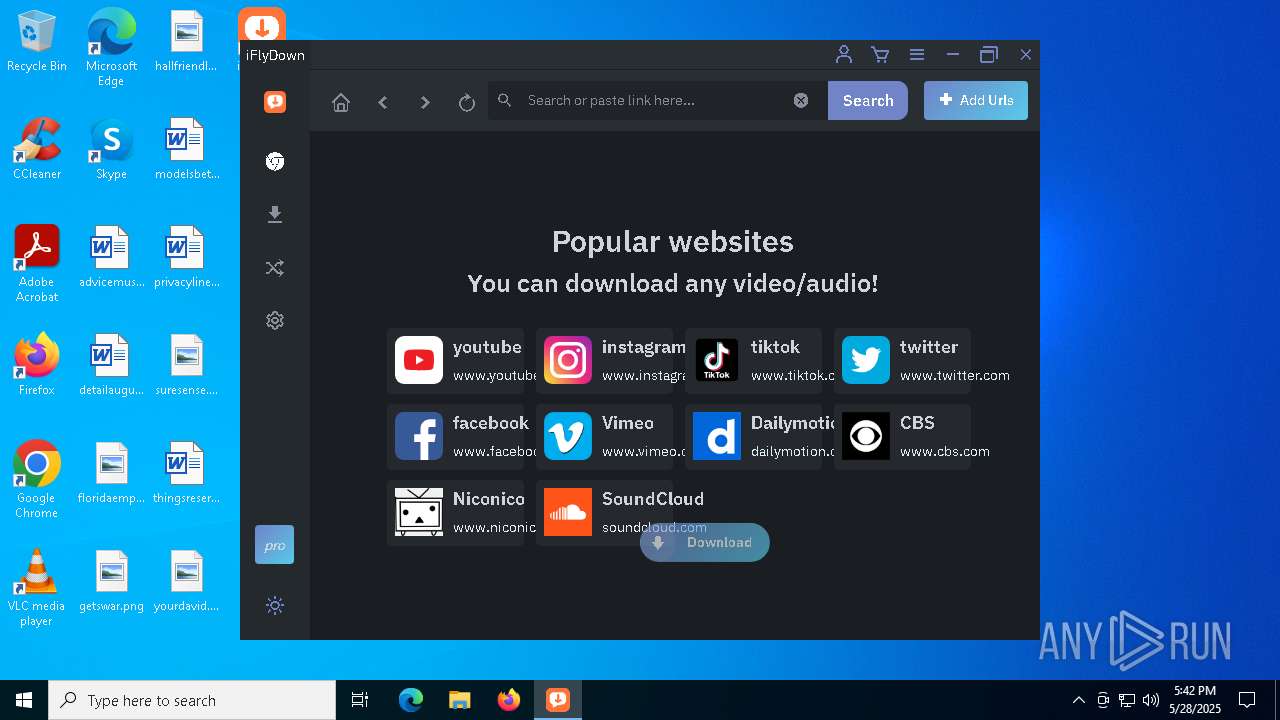
Task: Click iFlyDown taskbar button
Action: click(558, 700)
